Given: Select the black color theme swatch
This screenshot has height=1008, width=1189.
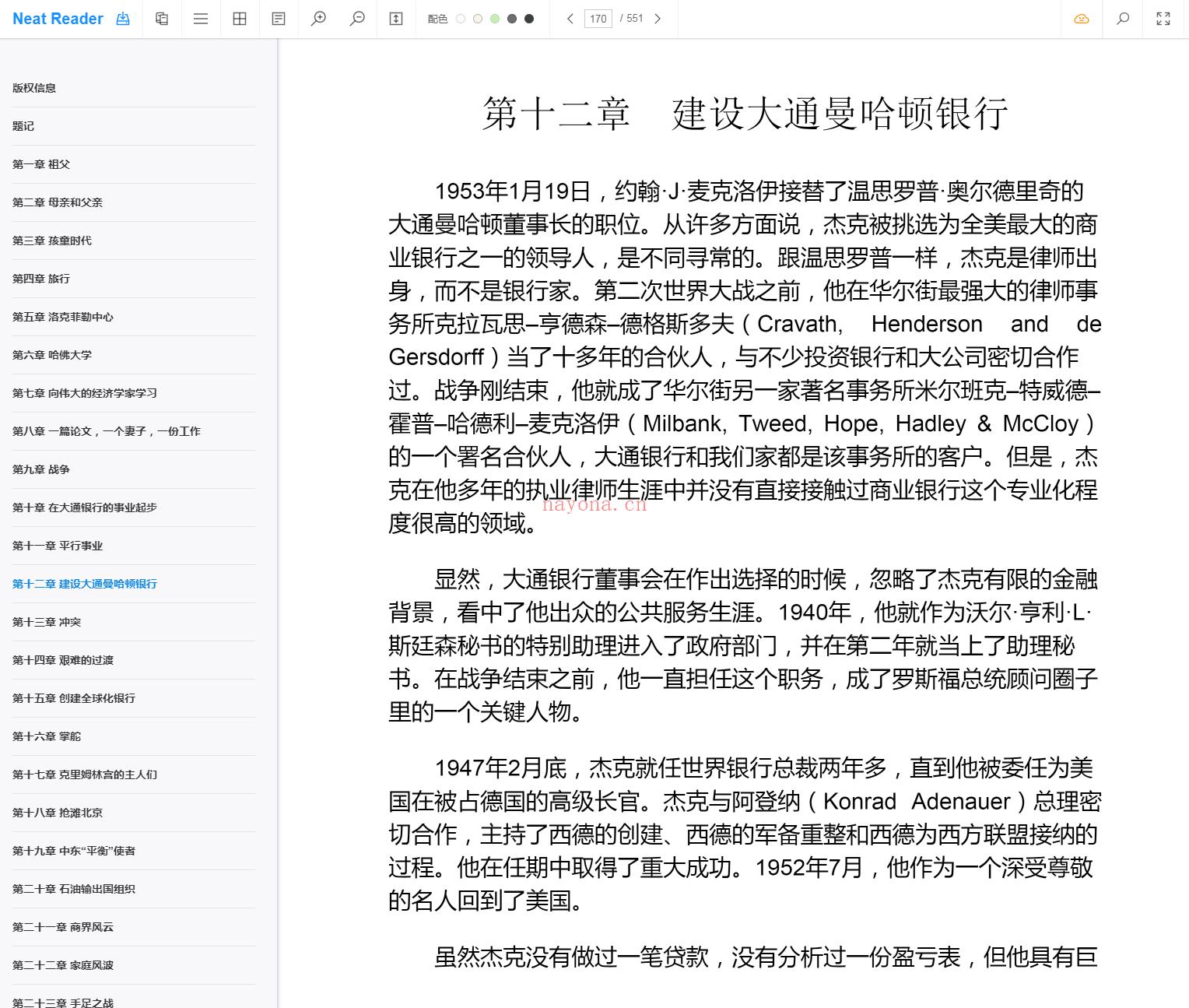Looking at the screenshot, I should click(x=529, y=19).
